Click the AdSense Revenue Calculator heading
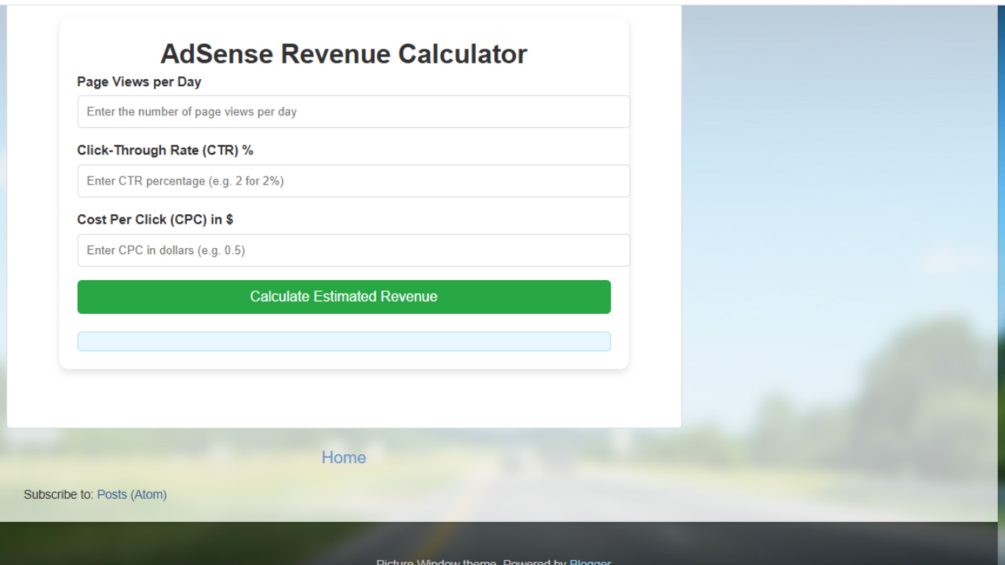This screenshot has height=565, width=1005. [x=344, y=54]
